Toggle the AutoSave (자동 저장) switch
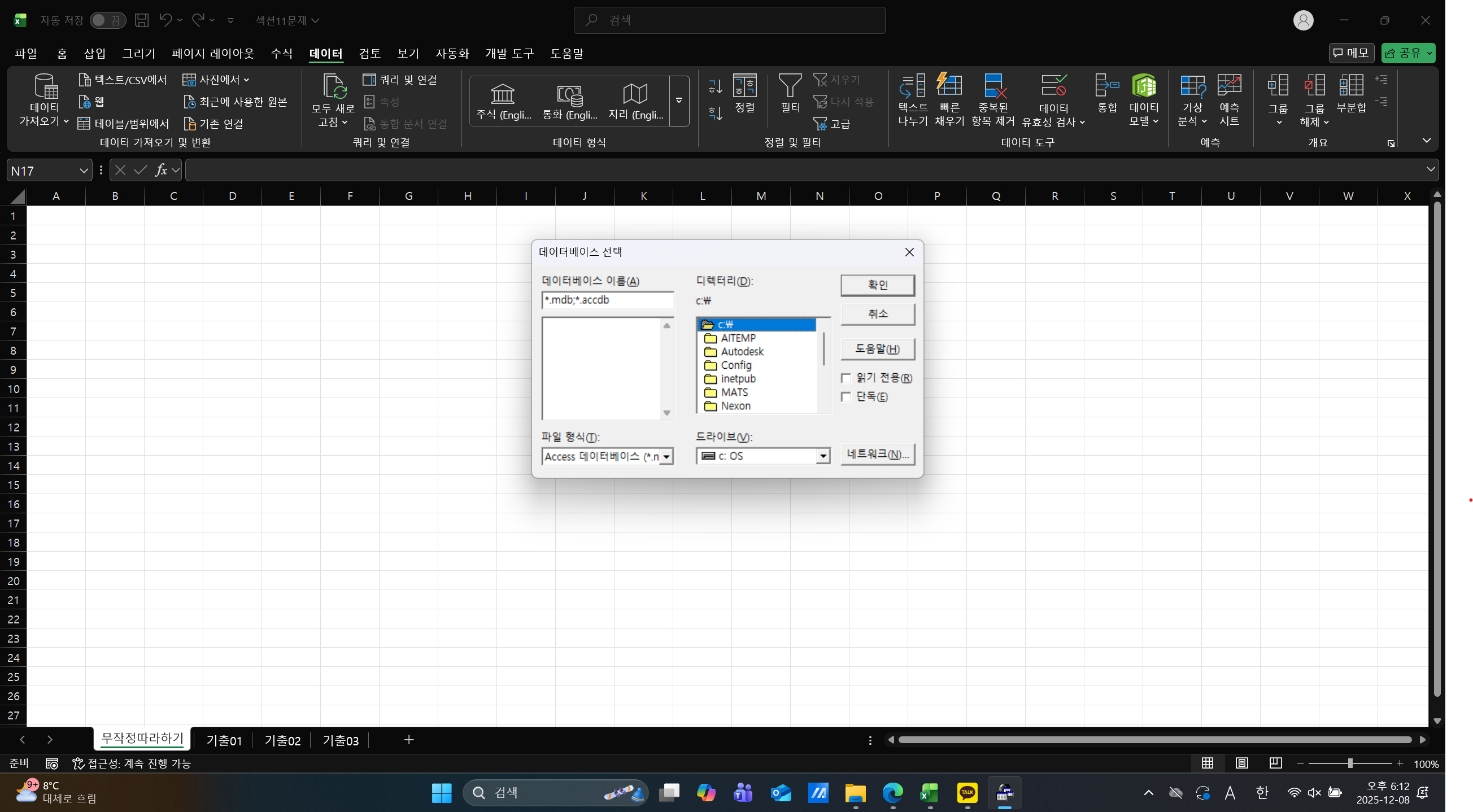Image resolution: width=1473 pixels, height=812 pixels. pos(107,20)
